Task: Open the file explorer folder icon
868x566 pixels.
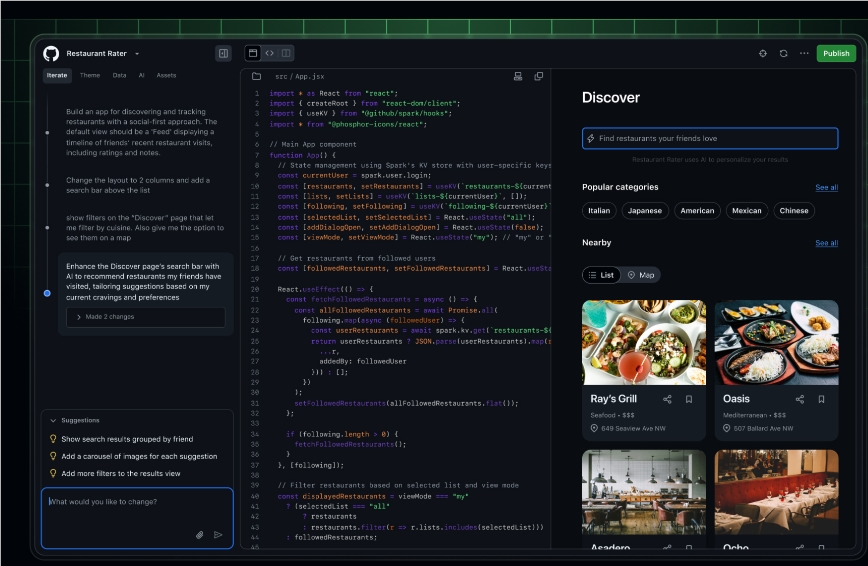Action: coord(256,76)
